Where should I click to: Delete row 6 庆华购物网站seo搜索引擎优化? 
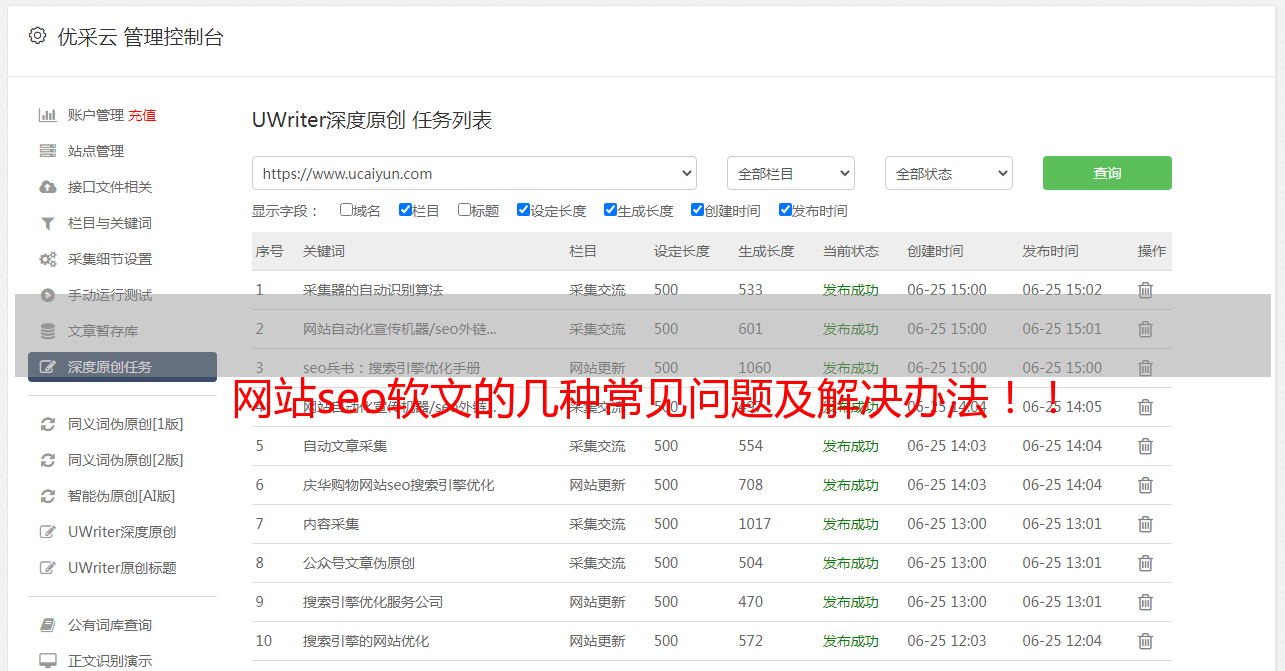pyautogui.click(x=1146, y=485)
